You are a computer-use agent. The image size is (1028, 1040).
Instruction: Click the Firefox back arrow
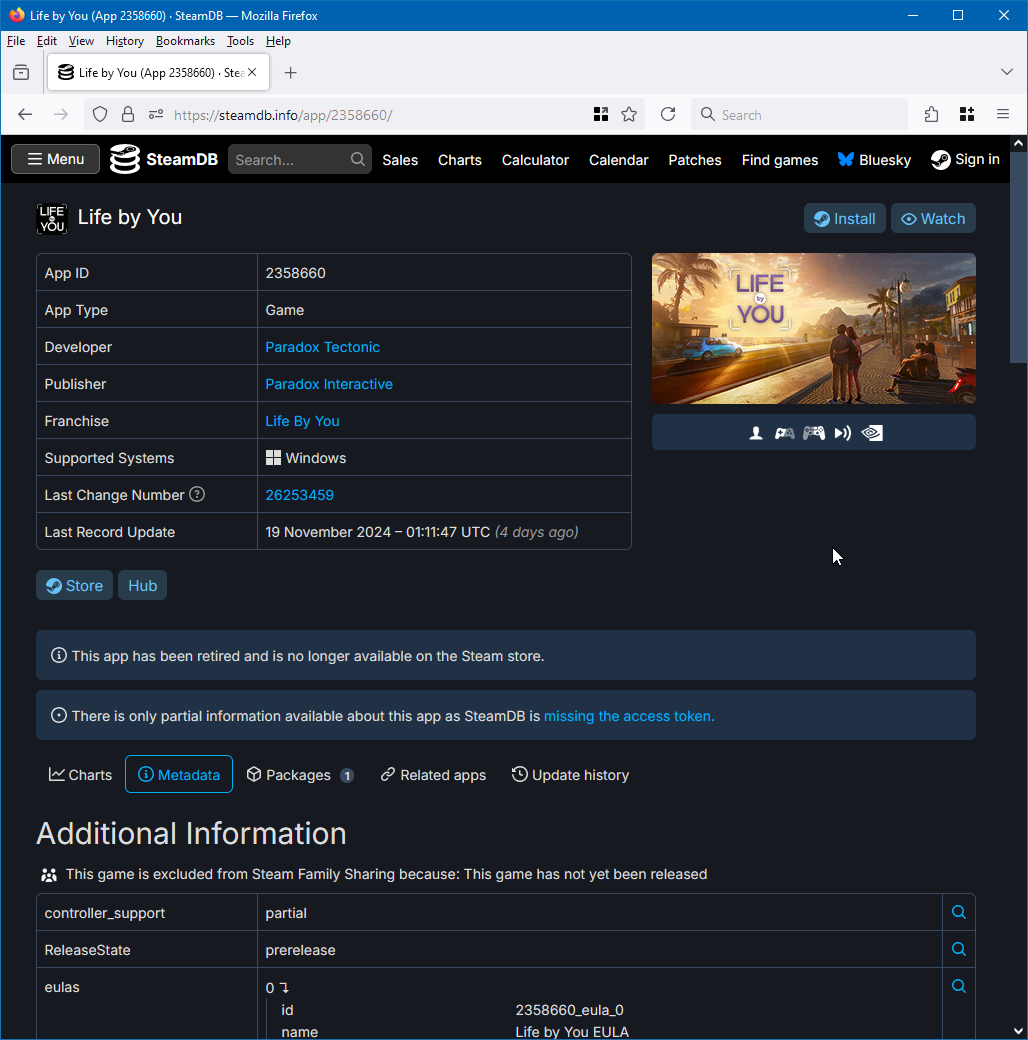[x=25, y=115]
